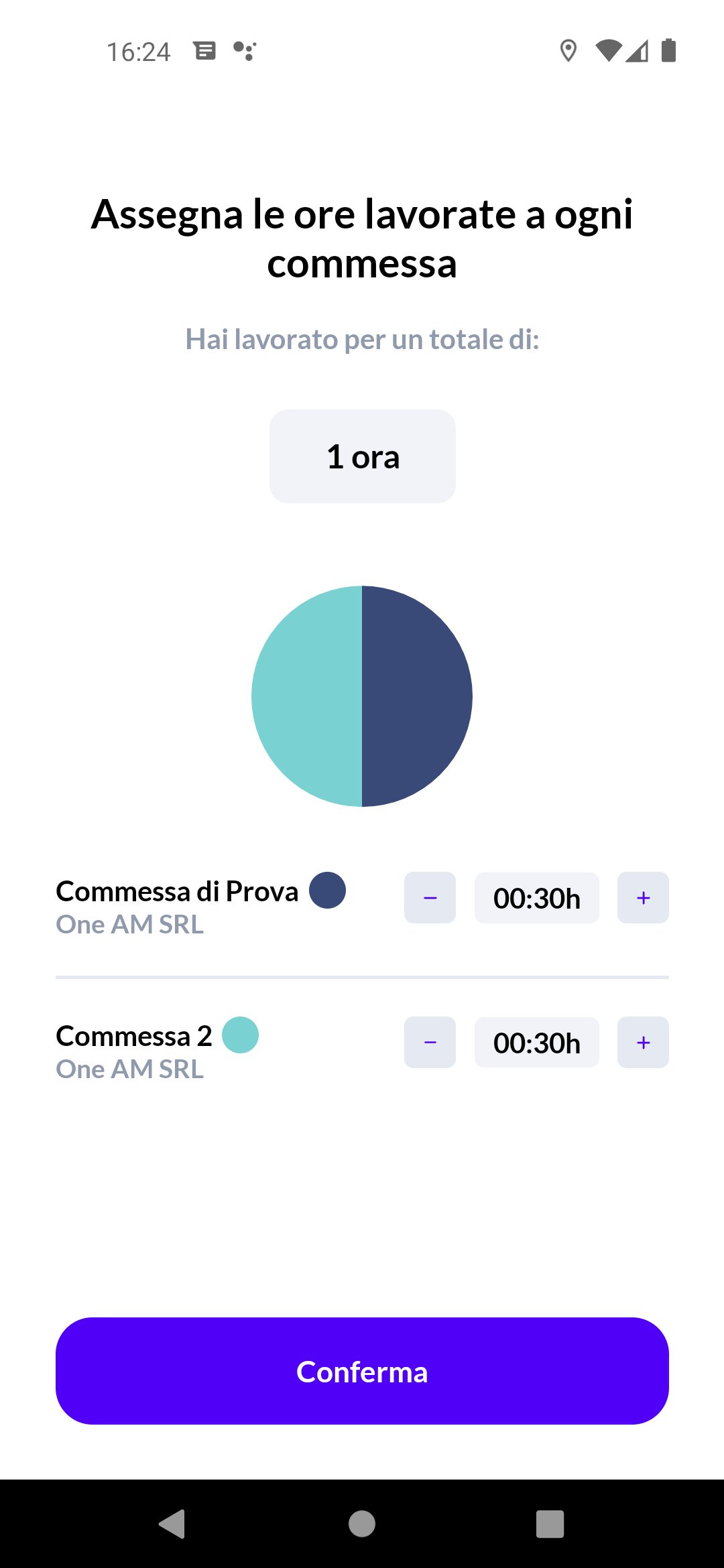The width and height of the screenshot is (724, 1568).
Task: Tap the teal Commessa 2 color dot
Action: [x=240, y=1035]
